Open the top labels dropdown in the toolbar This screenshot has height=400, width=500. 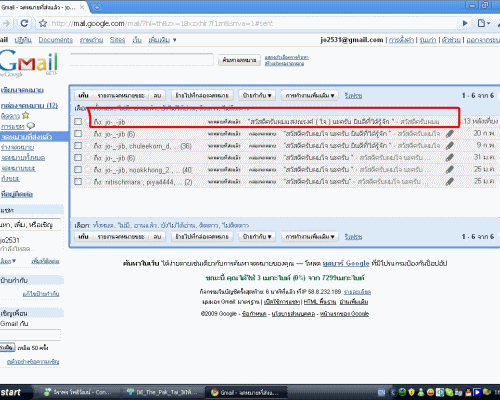coord(257,95)
